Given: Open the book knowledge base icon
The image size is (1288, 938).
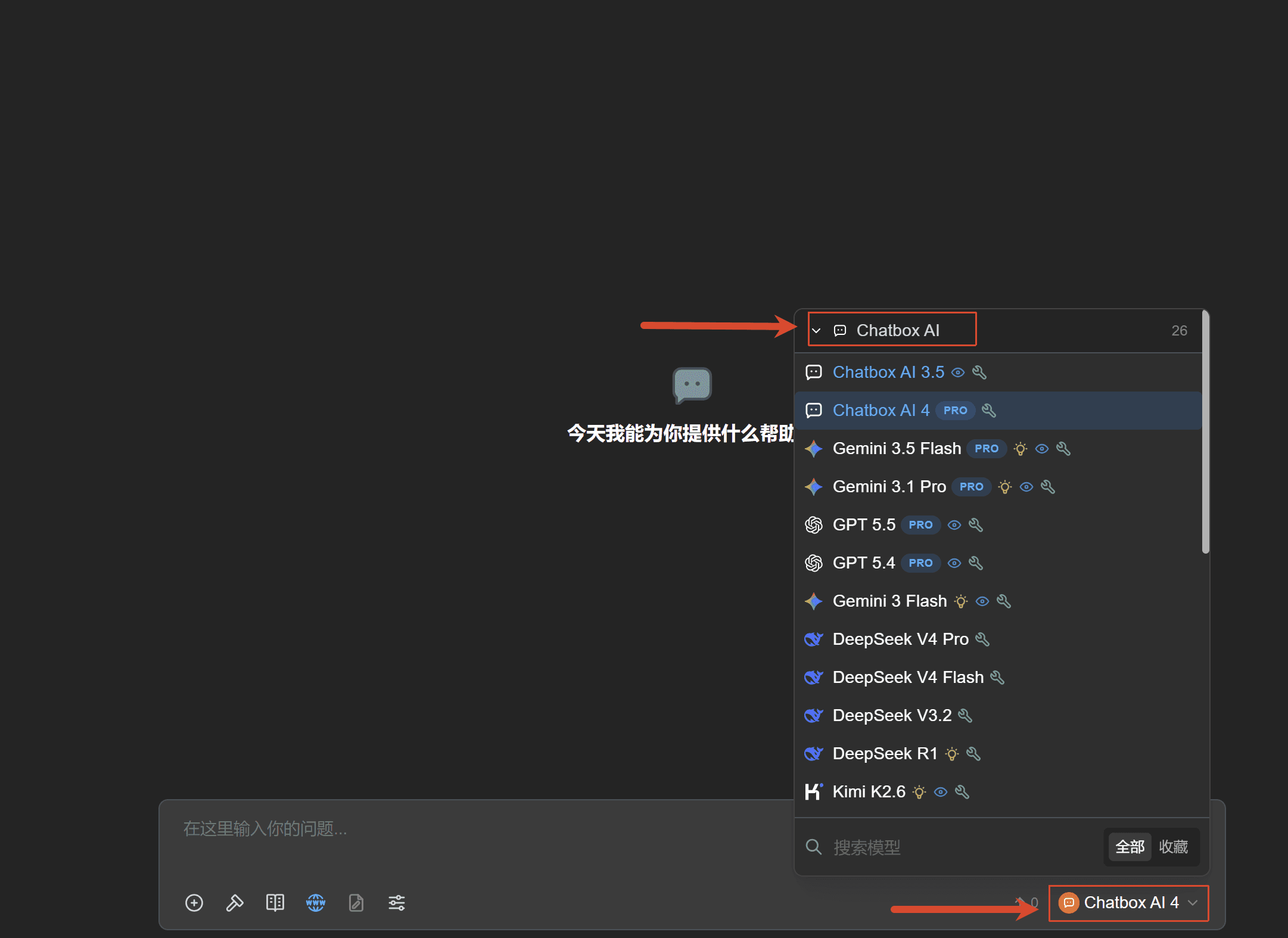Looking at the screenshot, I should tap(275, 903).
